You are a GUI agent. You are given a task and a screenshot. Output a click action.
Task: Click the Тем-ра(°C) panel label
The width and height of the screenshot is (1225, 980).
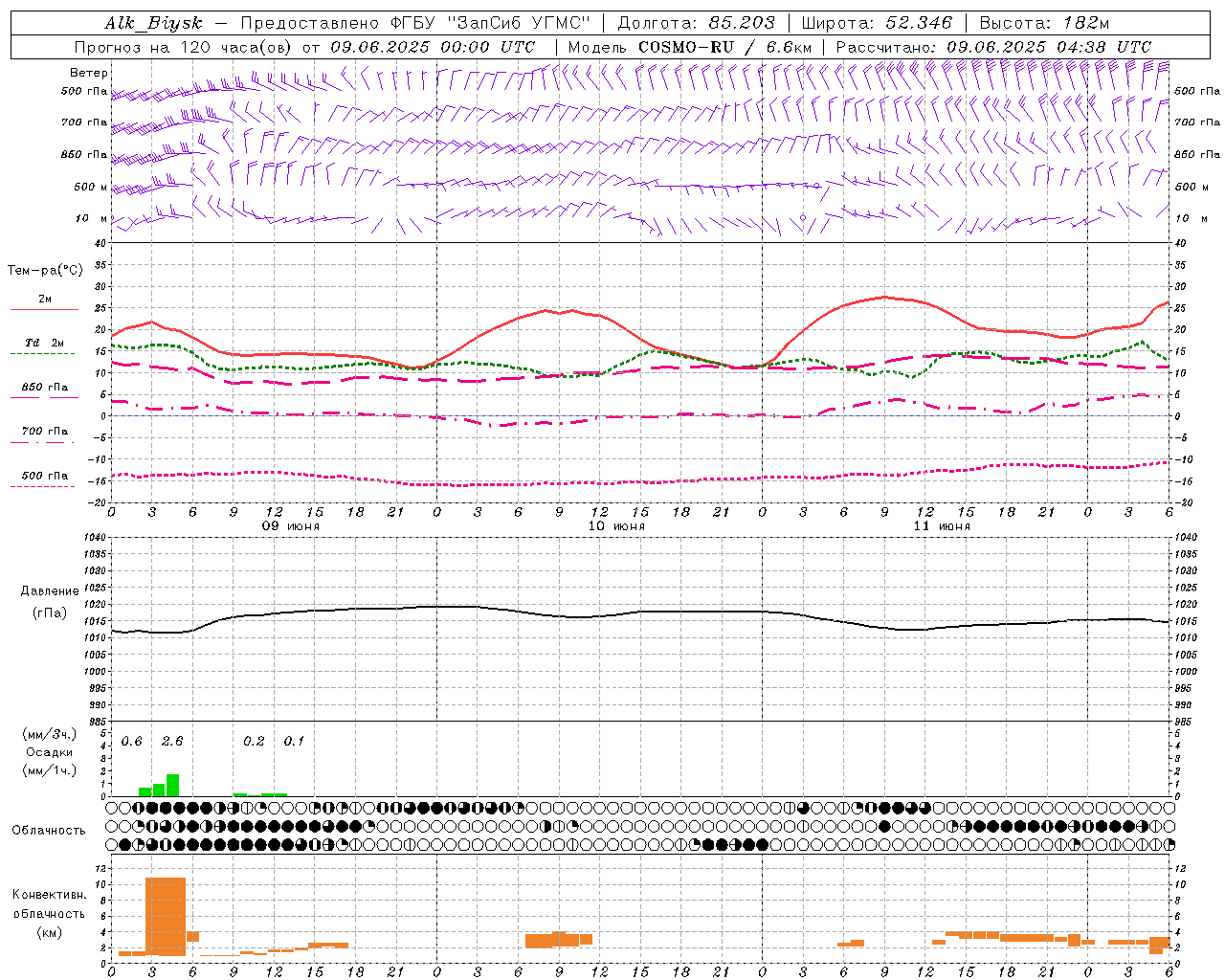coord(45,271)
